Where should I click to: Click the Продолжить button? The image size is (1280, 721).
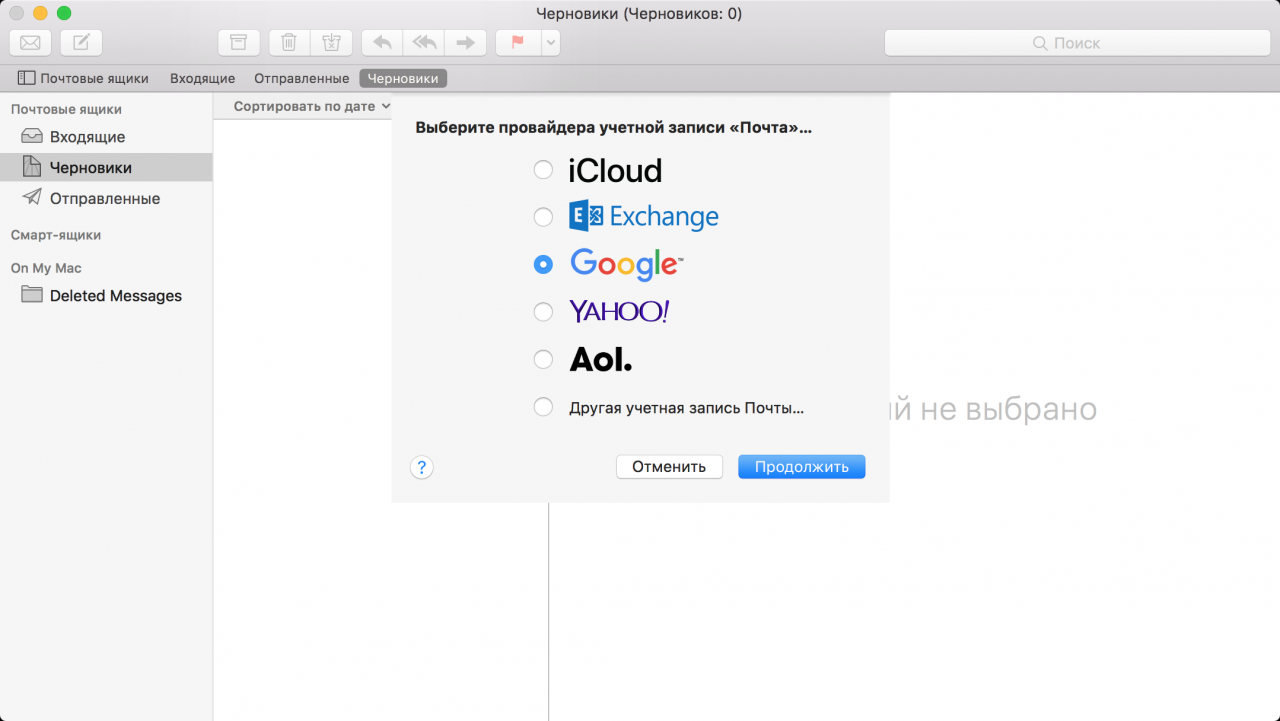coord(802,467)
